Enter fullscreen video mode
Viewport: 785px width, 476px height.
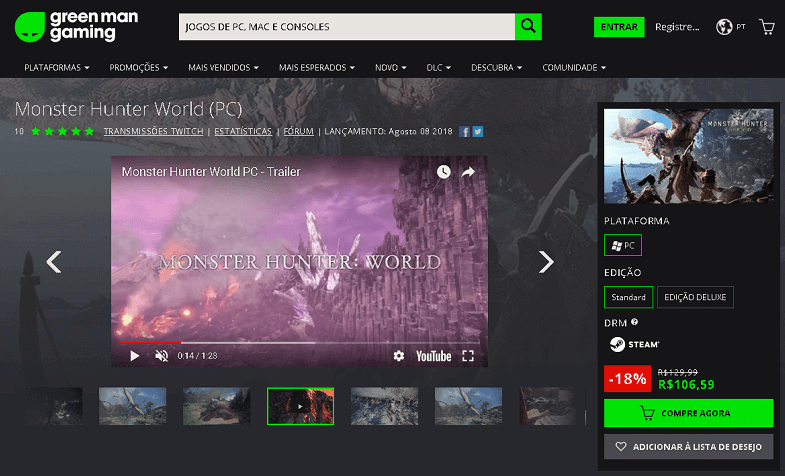pos(468,356)
